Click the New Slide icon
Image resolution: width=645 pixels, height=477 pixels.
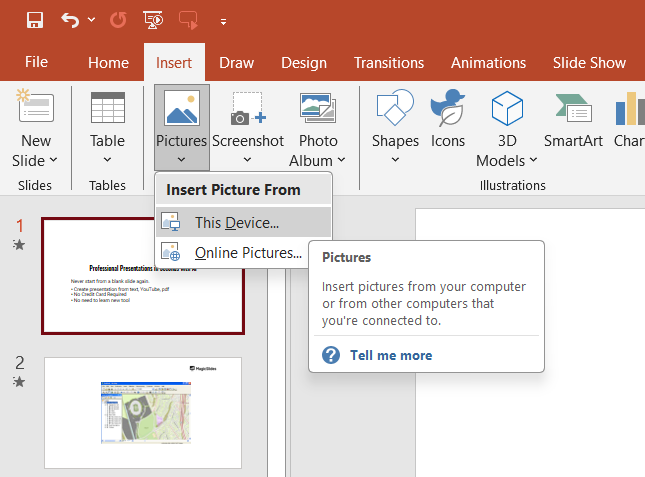(x=35, y=106)
